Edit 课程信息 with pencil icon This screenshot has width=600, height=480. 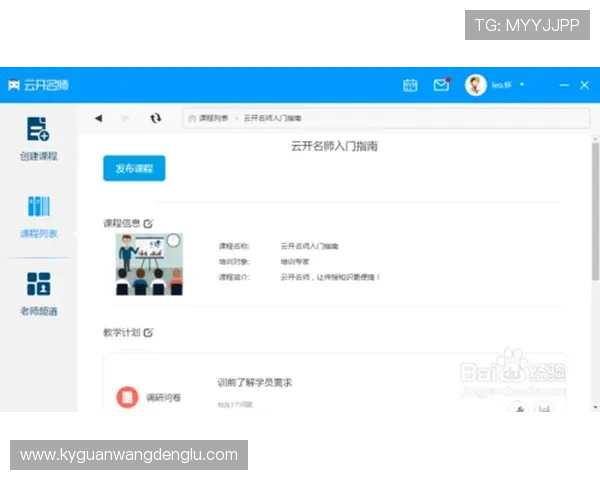coord(148,224)
